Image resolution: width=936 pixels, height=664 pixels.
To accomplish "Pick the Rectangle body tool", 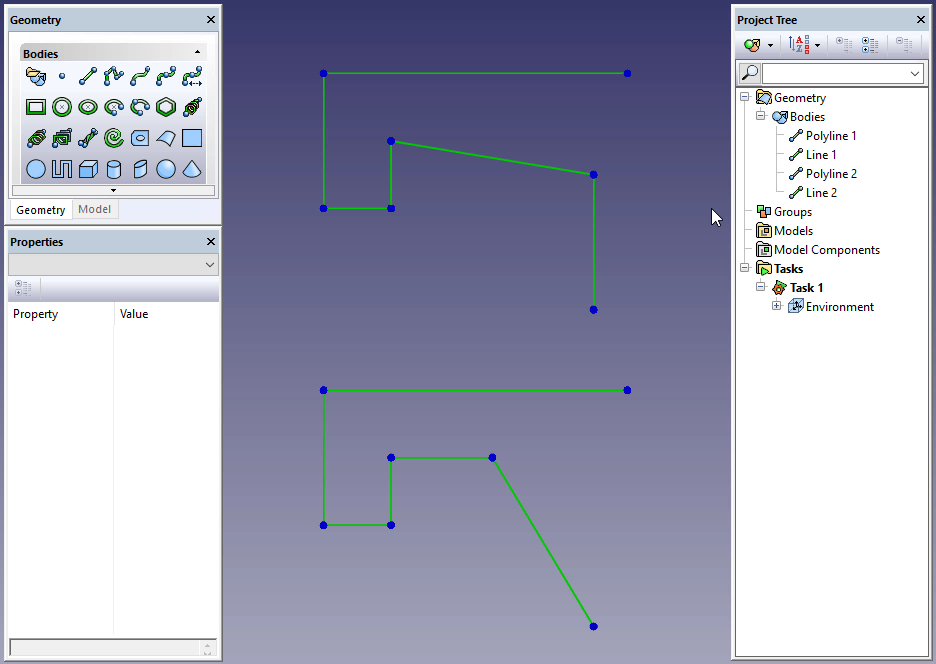I will click(36, 107).
